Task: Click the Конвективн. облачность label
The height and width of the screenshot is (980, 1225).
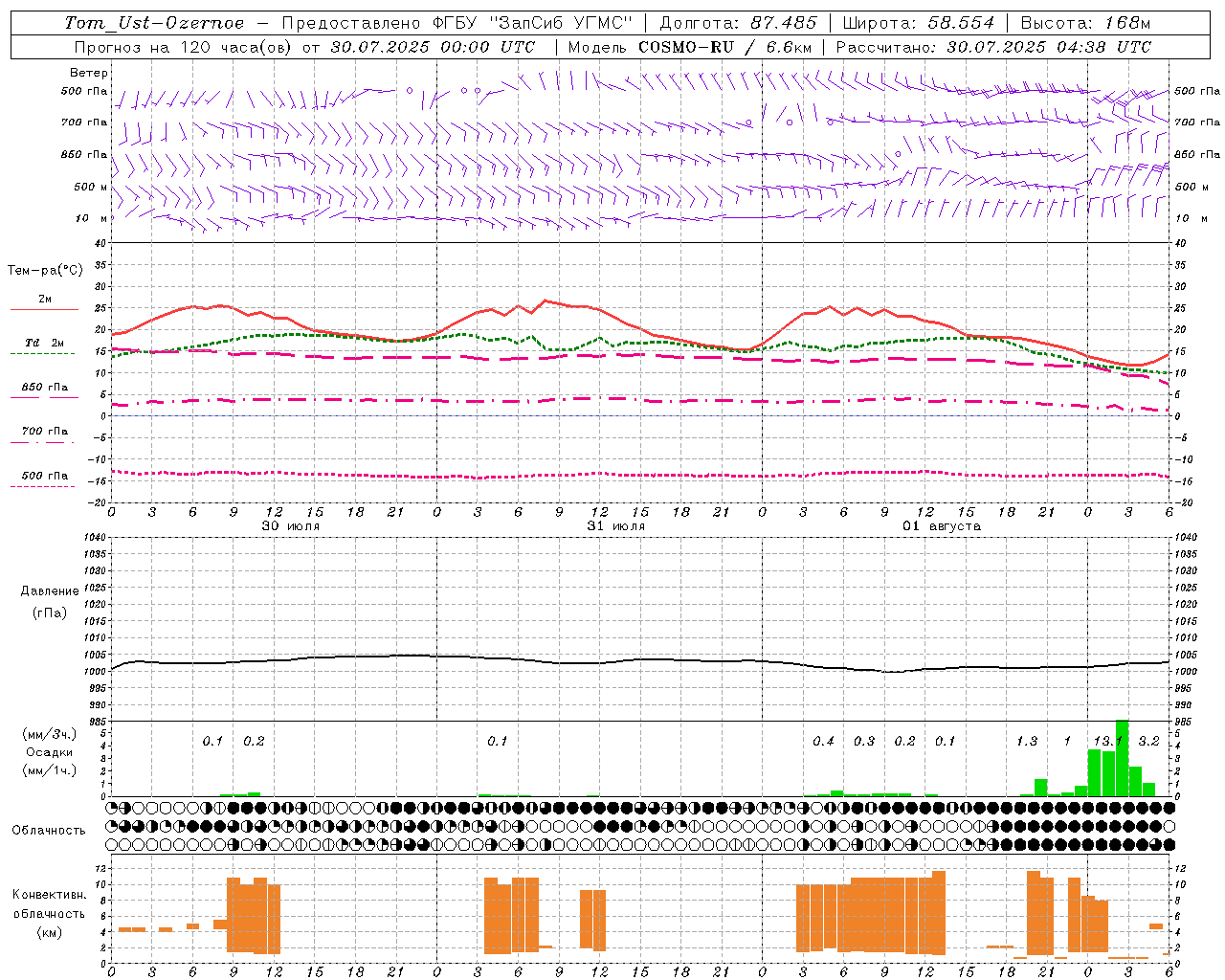Action: tap(50, 904)
